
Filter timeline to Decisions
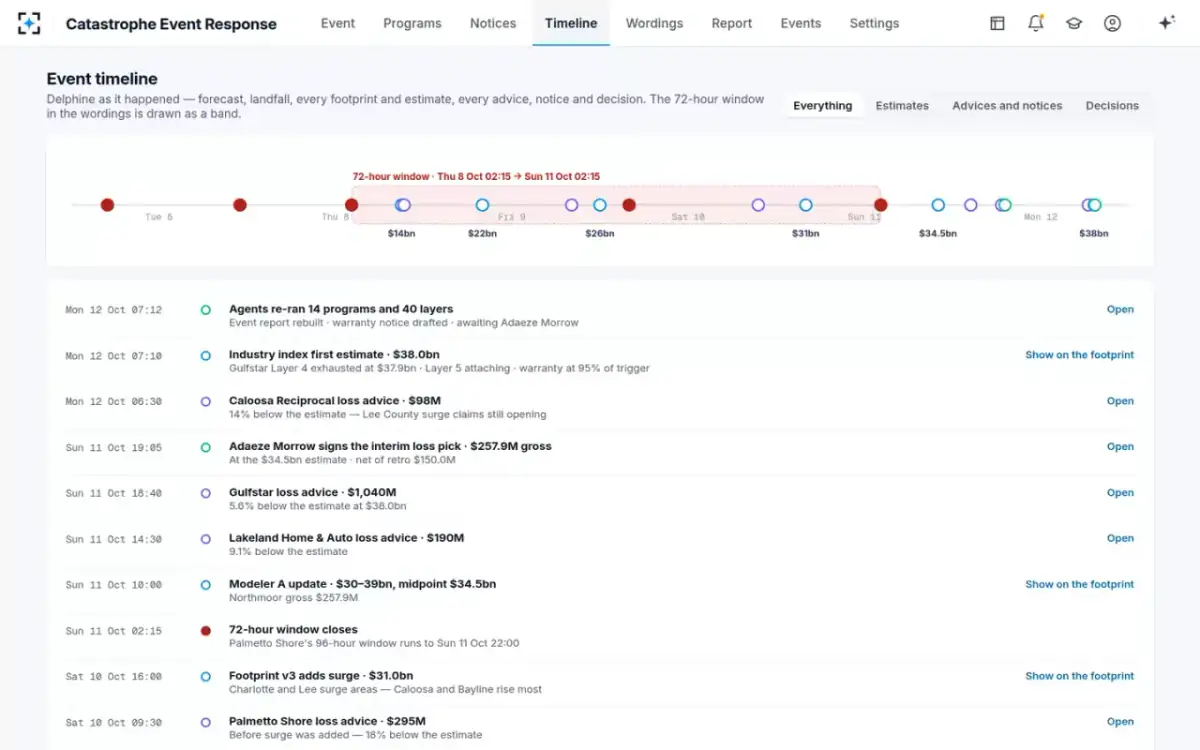pos(1112,105)
